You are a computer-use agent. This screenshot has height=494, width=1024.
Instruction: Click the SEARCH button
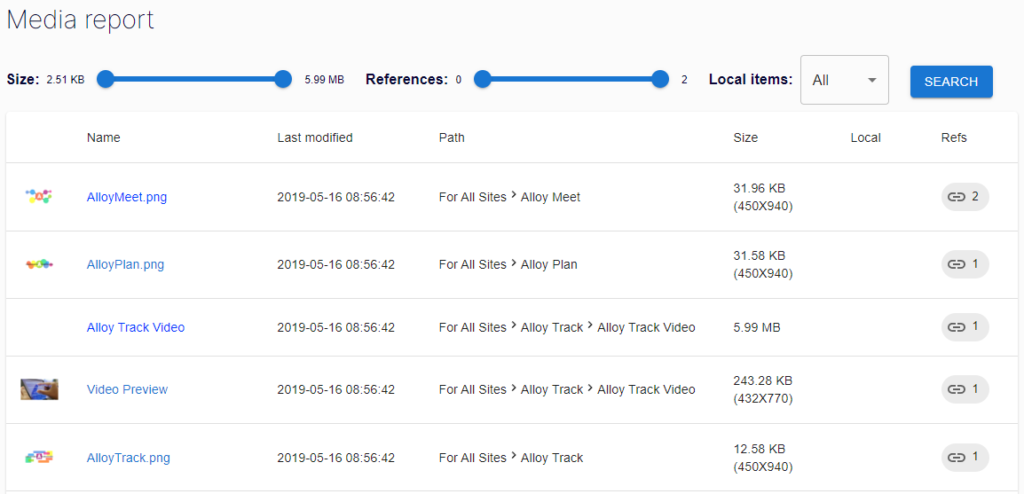pos(952,82)
